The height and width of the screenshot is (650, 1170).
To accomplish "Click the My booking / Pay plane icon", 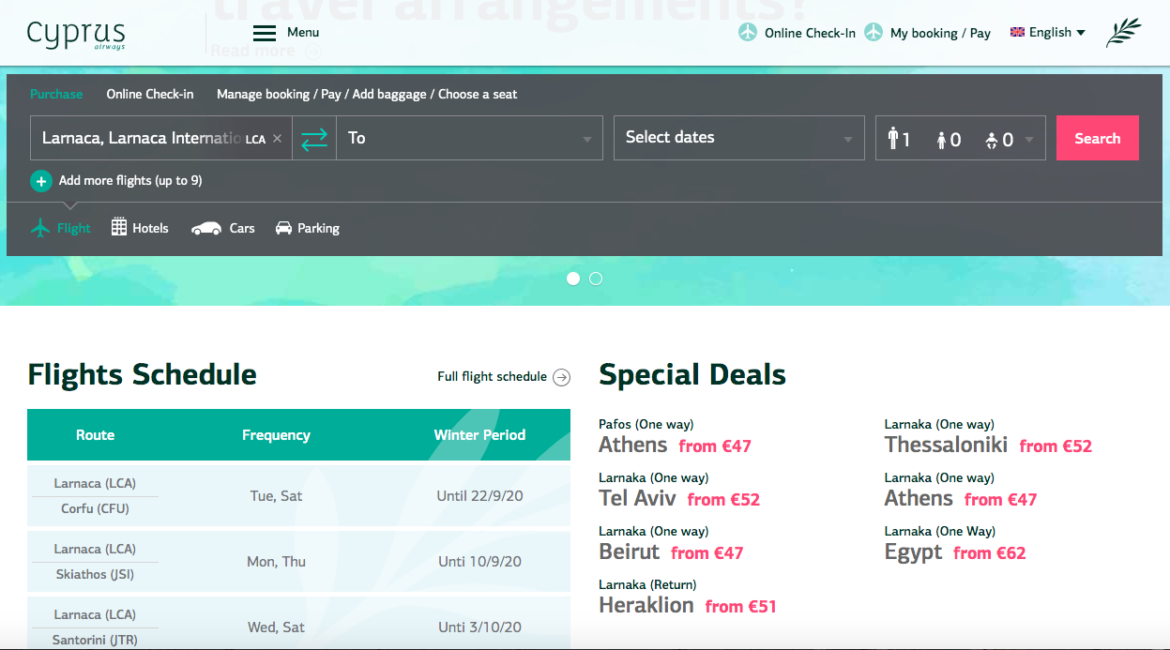I will coord(874,32).
